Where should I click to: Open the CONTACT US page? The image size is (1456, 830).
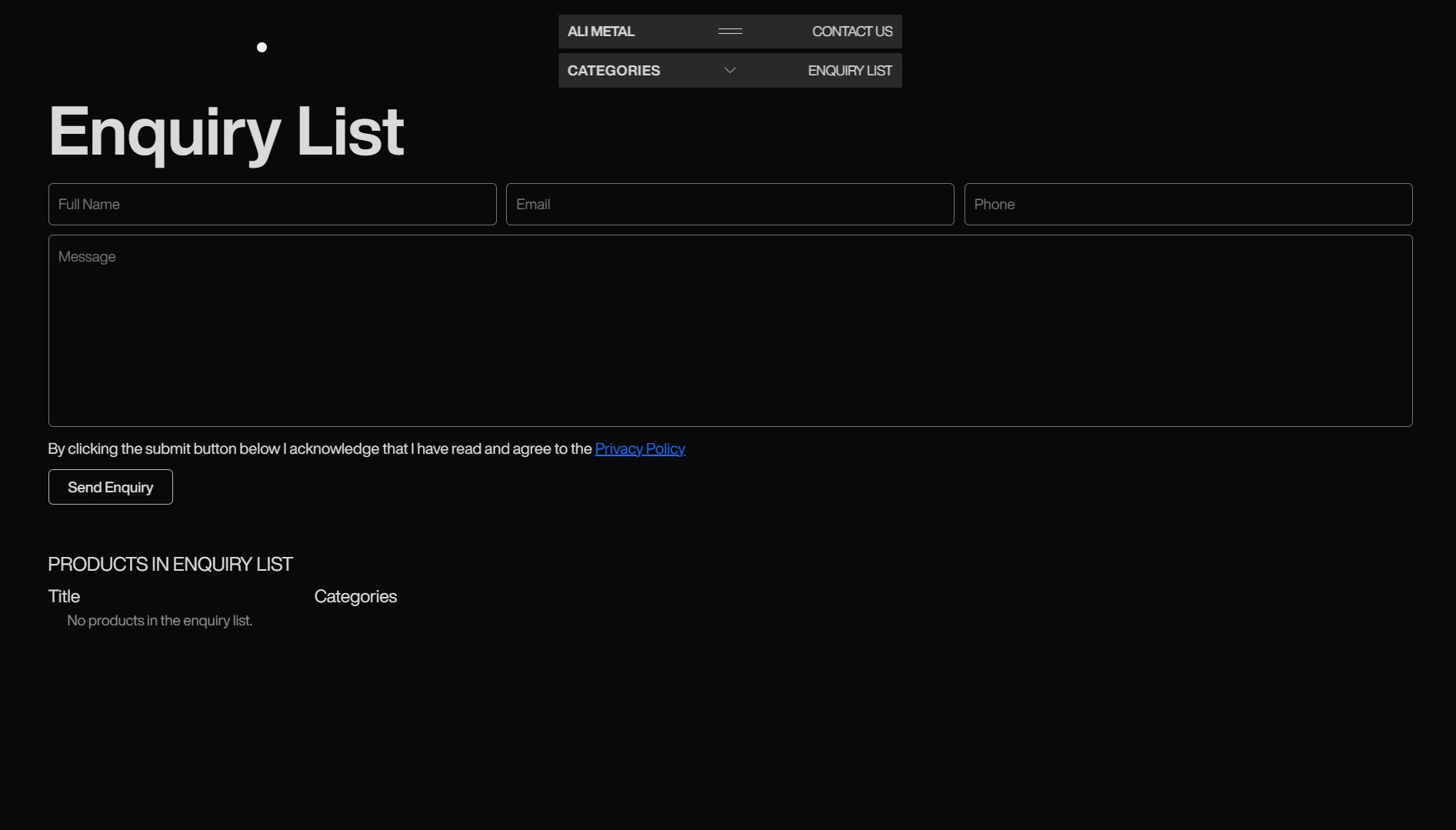851,32
